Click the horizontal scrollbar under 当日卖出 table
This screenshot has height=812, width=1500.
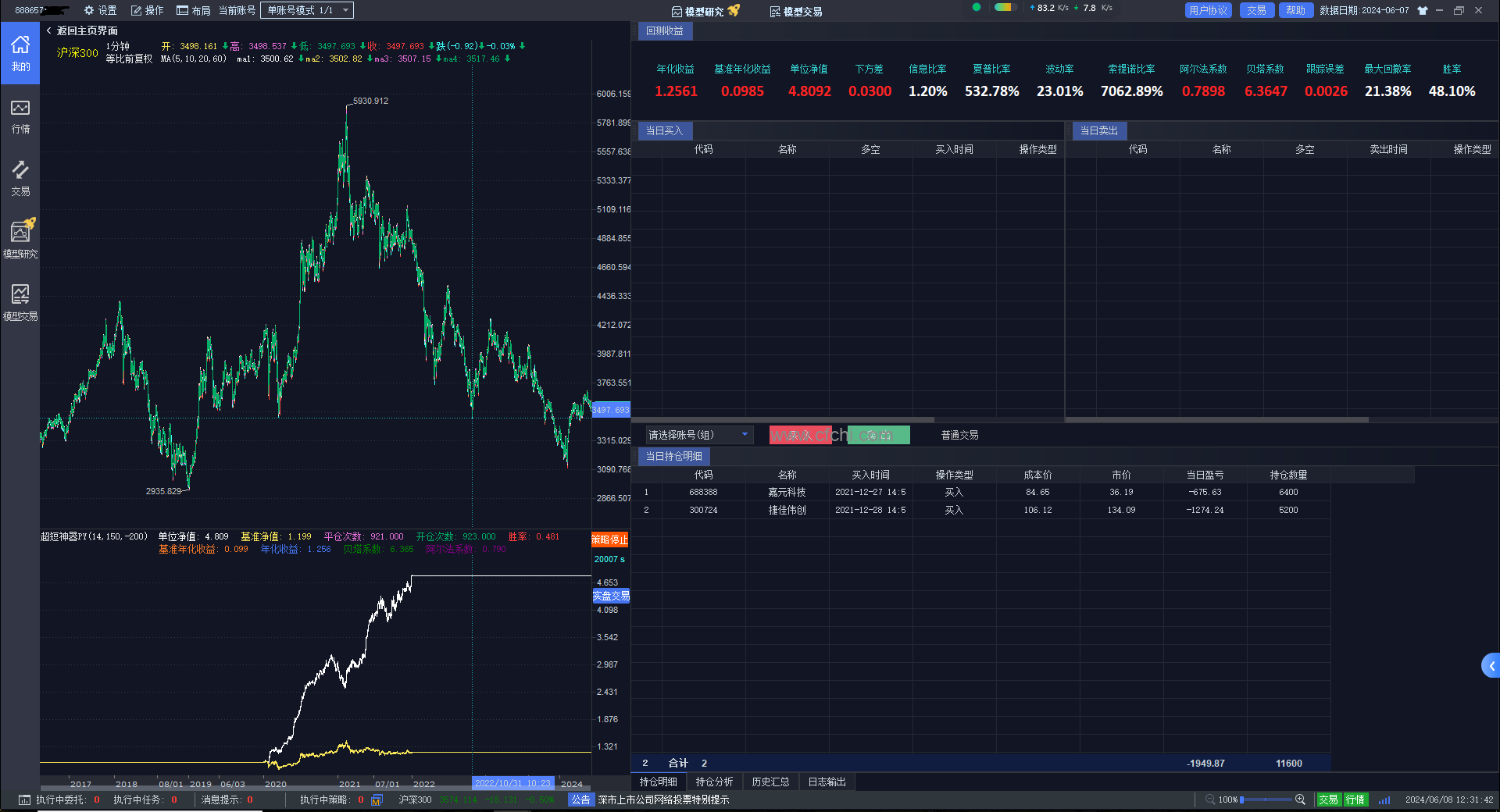tap(1217, 419)
